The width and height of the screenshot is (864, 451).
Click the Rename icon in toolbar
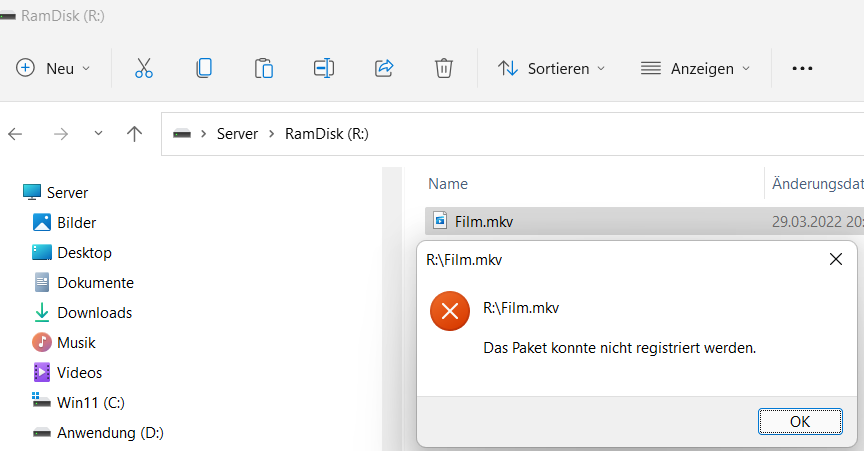point(324,68)
